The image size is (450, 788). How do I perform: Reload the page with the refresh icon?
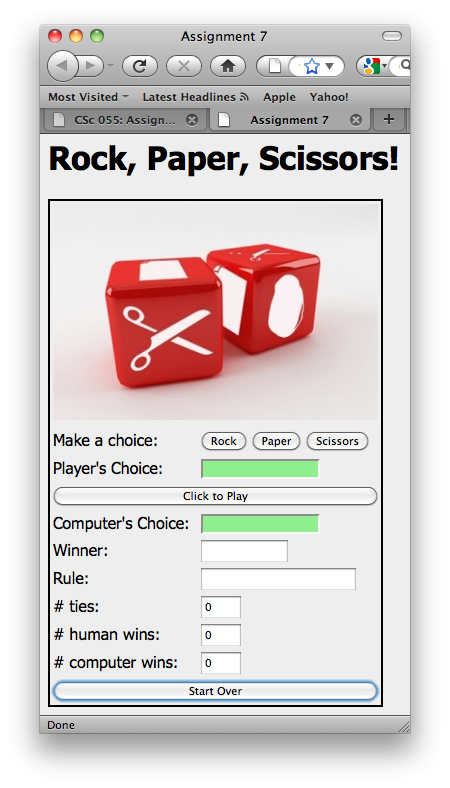tap(139, 66)
